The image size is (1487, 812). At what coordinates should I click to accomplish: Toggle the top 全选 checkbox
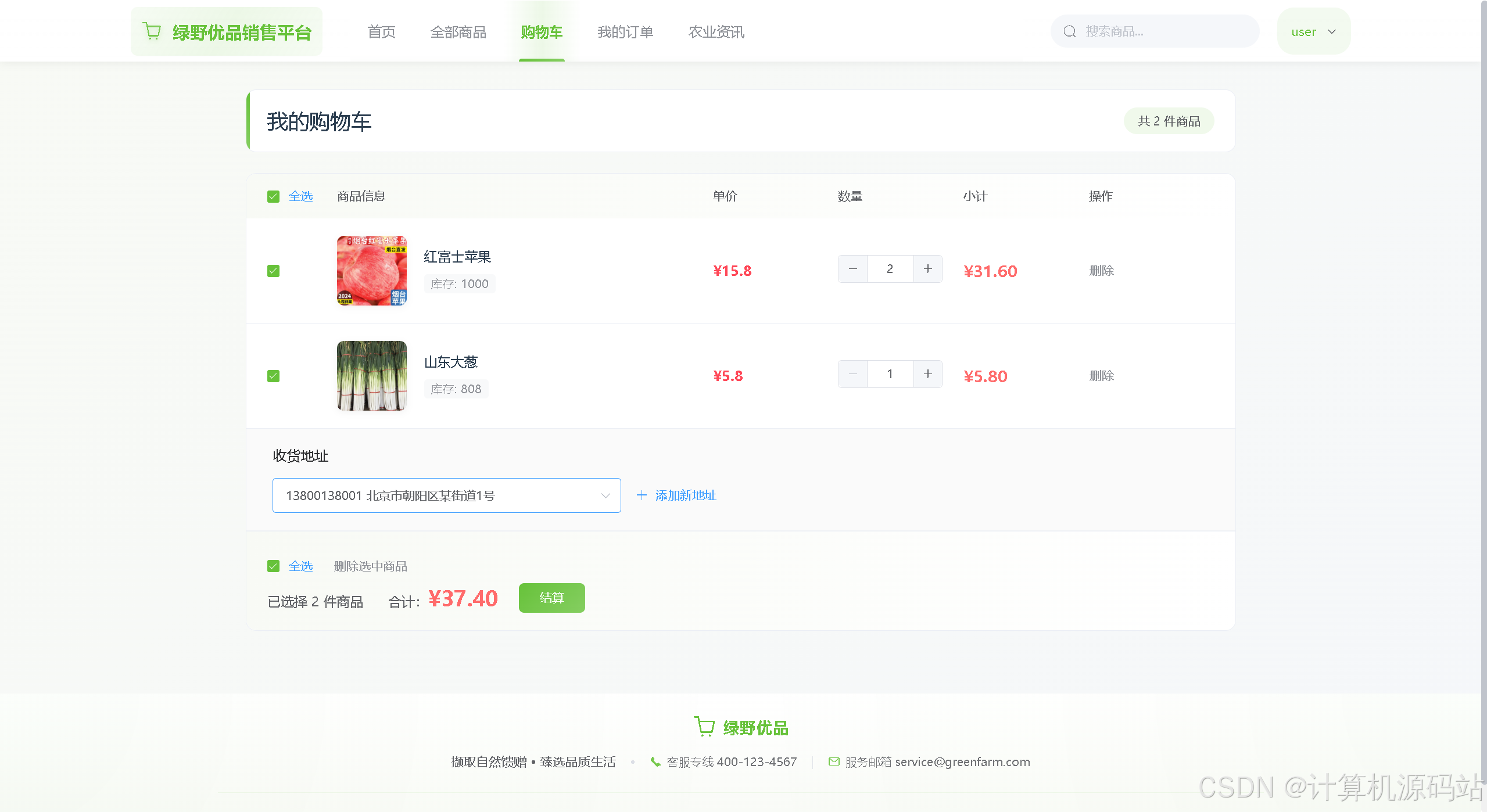(273, 197)
